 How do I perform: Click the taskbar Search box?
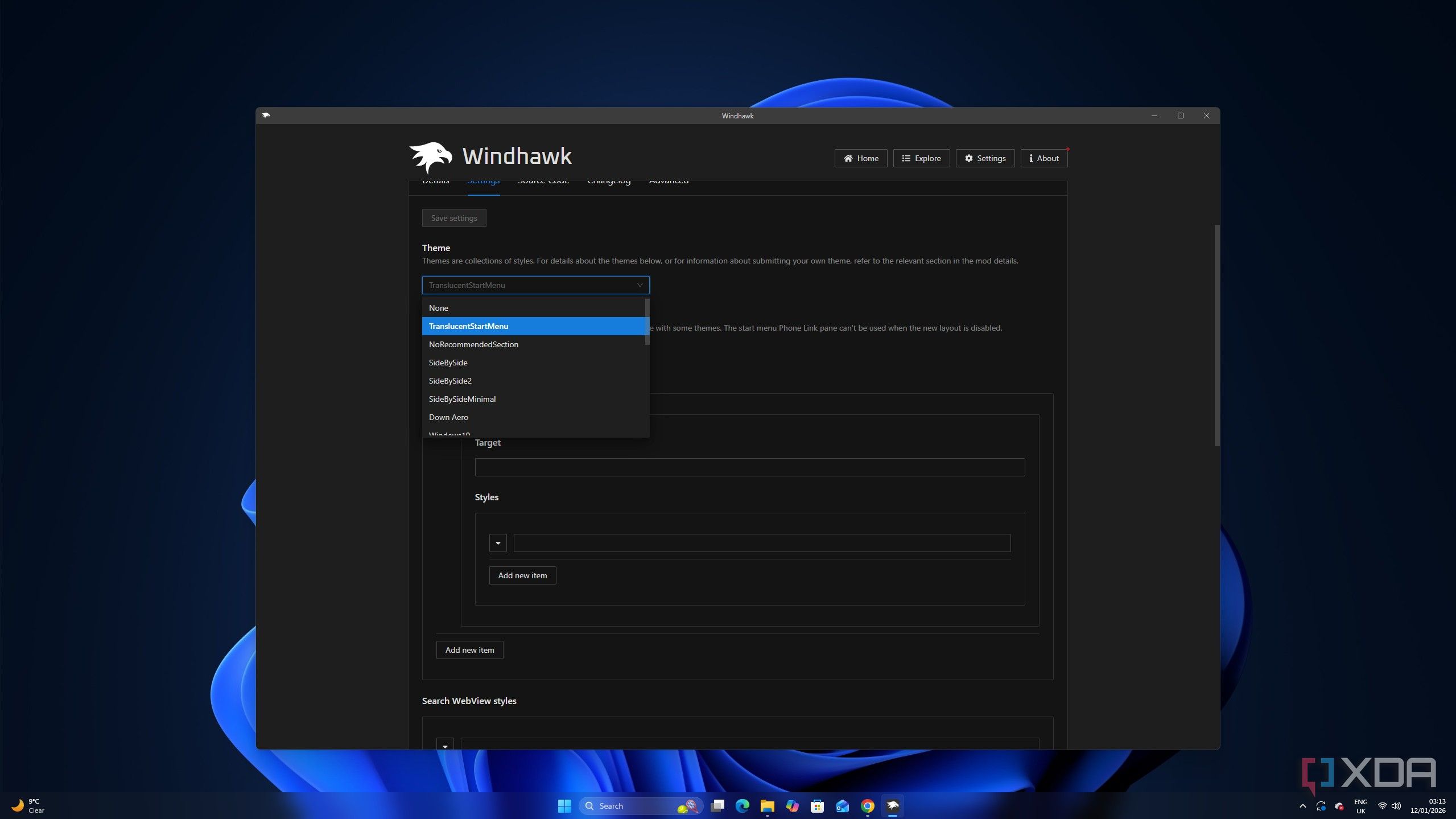pyautogui.click(x=641, y=806)
